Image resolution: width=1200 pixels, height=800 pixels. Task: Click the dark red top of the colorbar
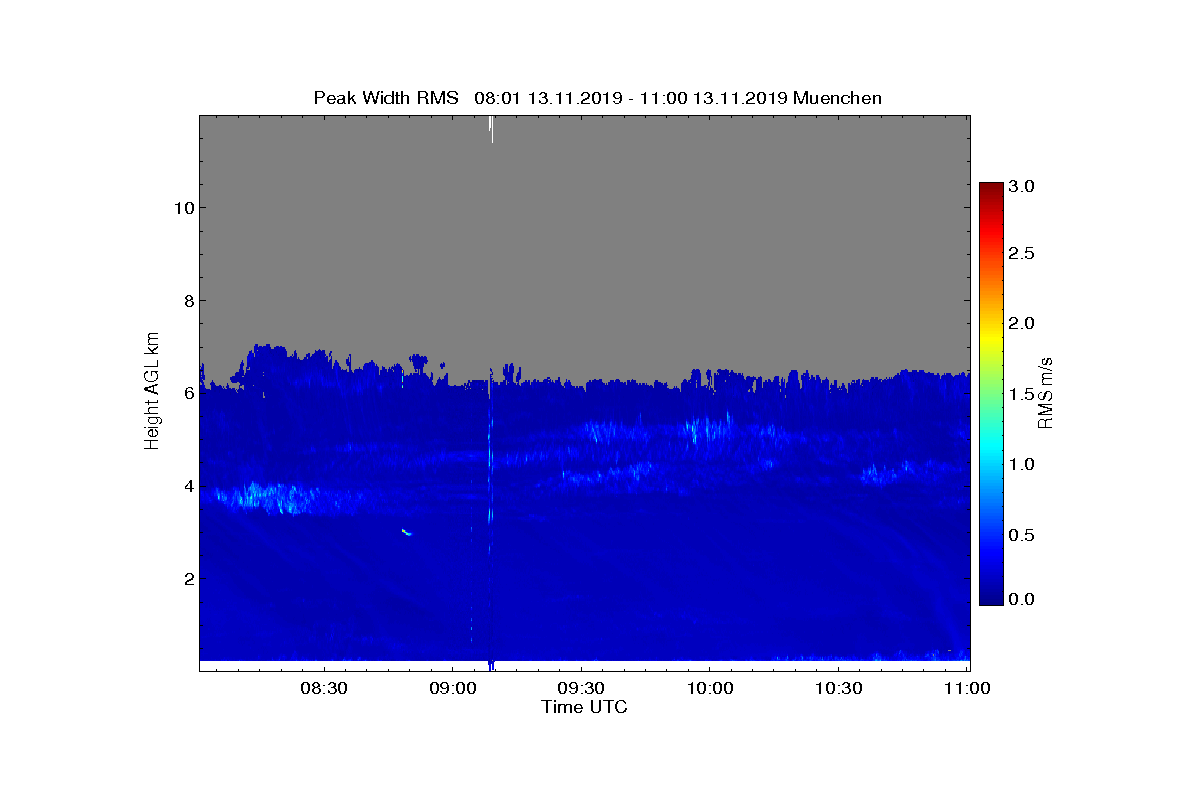click(991, 190)
